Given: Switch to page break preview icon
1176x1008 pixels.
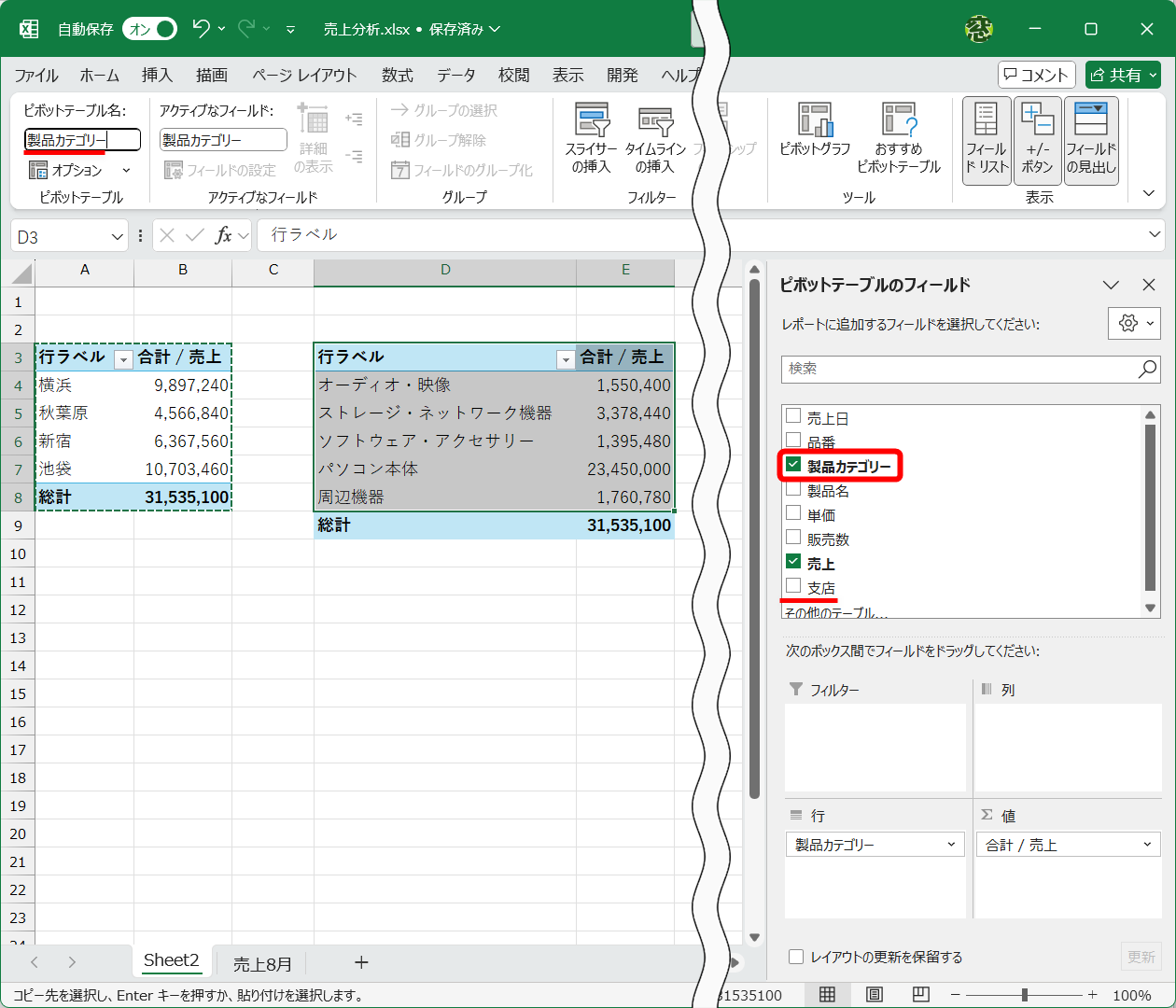Looking at the screenshot, I should point(920,995).
